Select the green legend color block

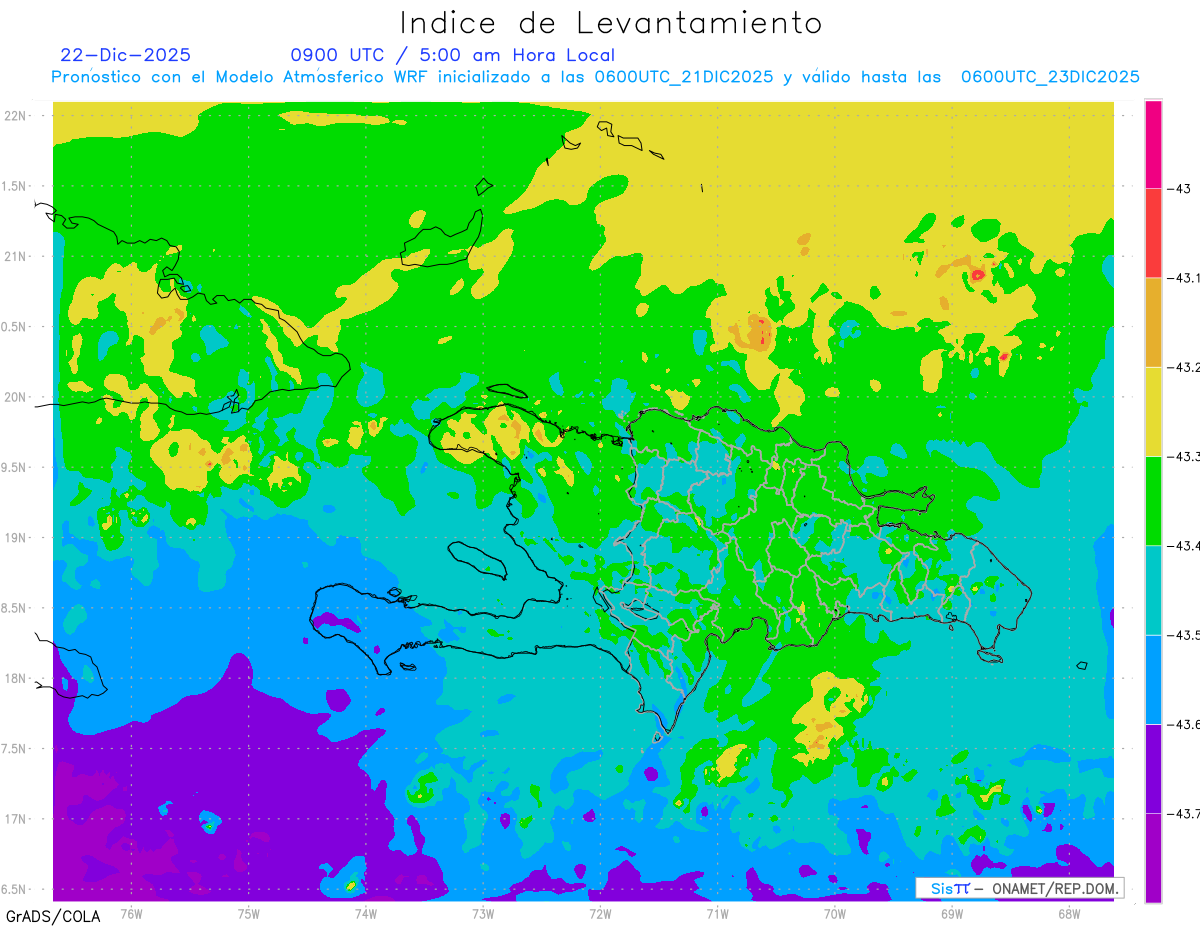[1153, 500]
